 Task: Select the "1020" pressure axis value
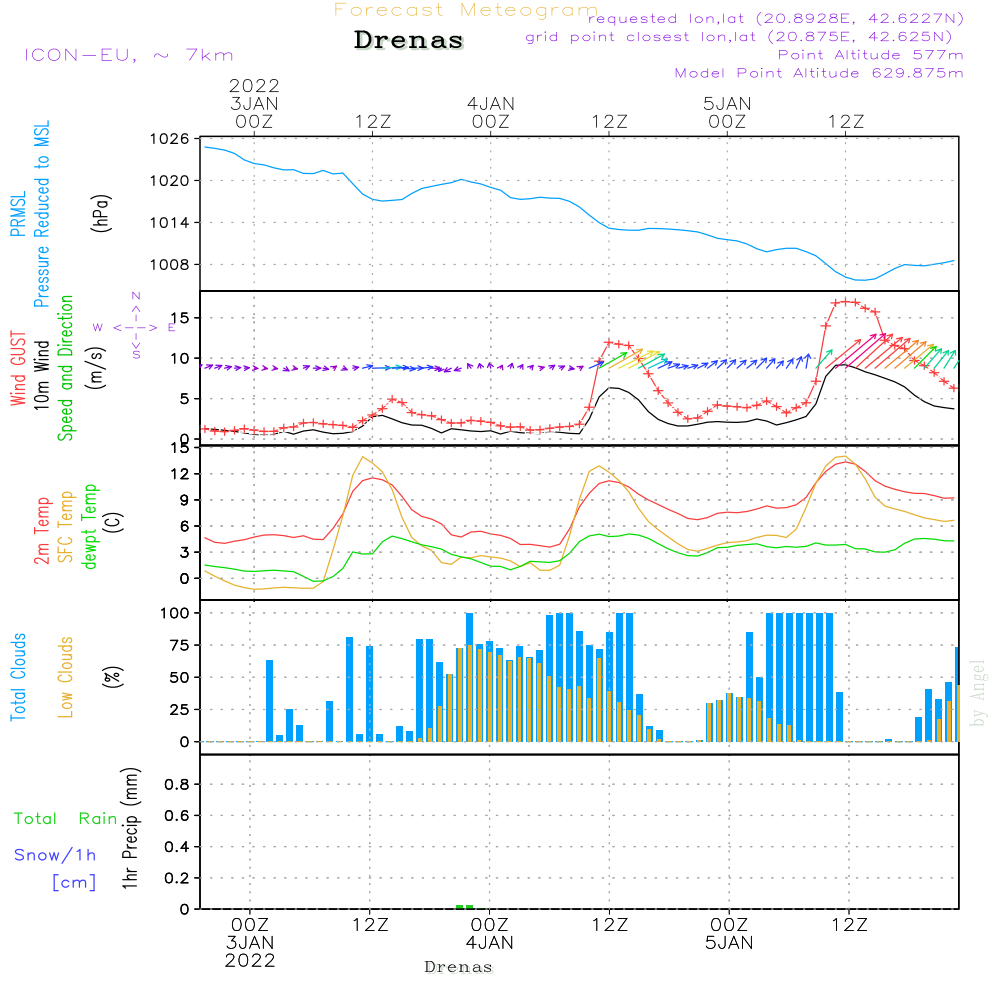tap(170, 181)
